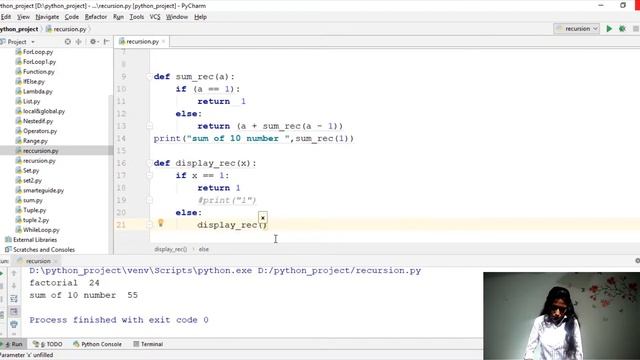Open the VCS menu

pyautogui.click(x=155, y=17)
